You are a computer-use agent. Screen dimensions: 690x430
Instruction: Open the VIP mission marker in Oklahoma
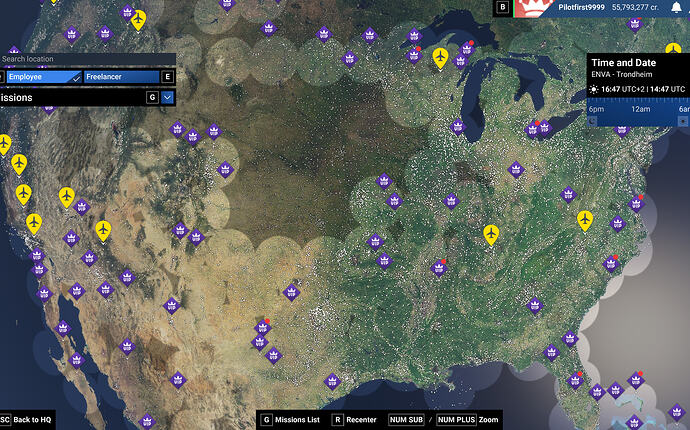tap(291, 292)
